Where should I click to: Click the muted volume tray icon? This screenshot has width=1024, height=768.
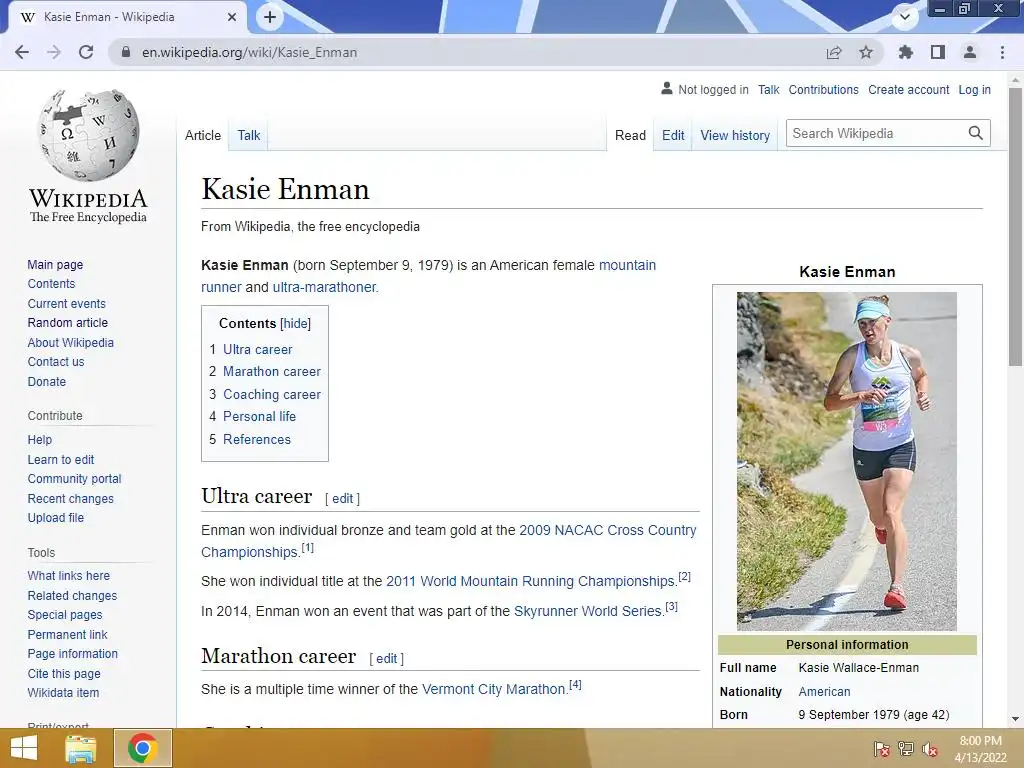tap(930, 749)
